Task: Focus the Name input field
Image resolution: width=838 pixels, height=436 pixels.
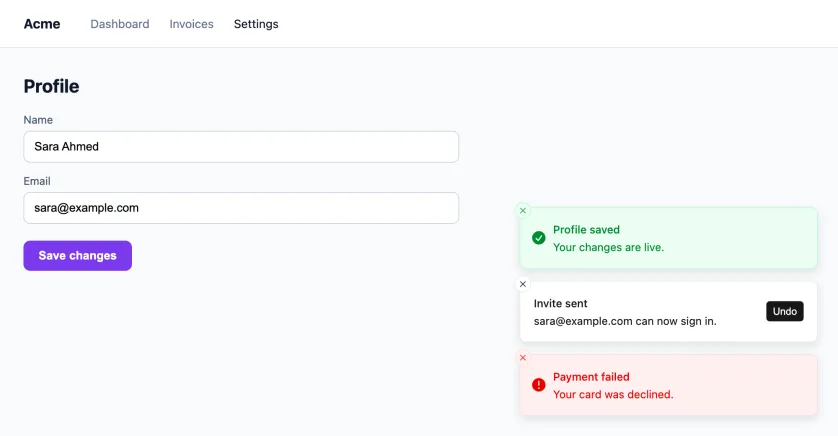Action: (x=241, y=147)
